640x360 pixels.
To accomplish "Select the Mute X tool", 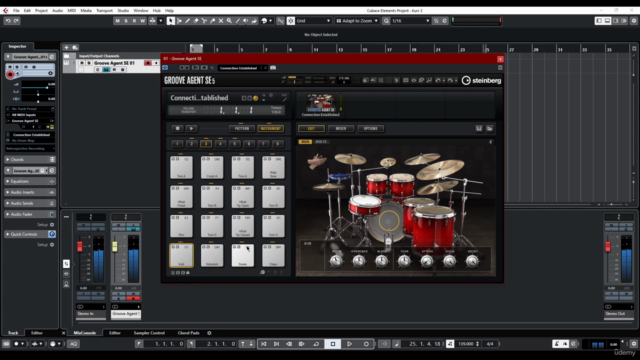I will (x=221, y=21).
